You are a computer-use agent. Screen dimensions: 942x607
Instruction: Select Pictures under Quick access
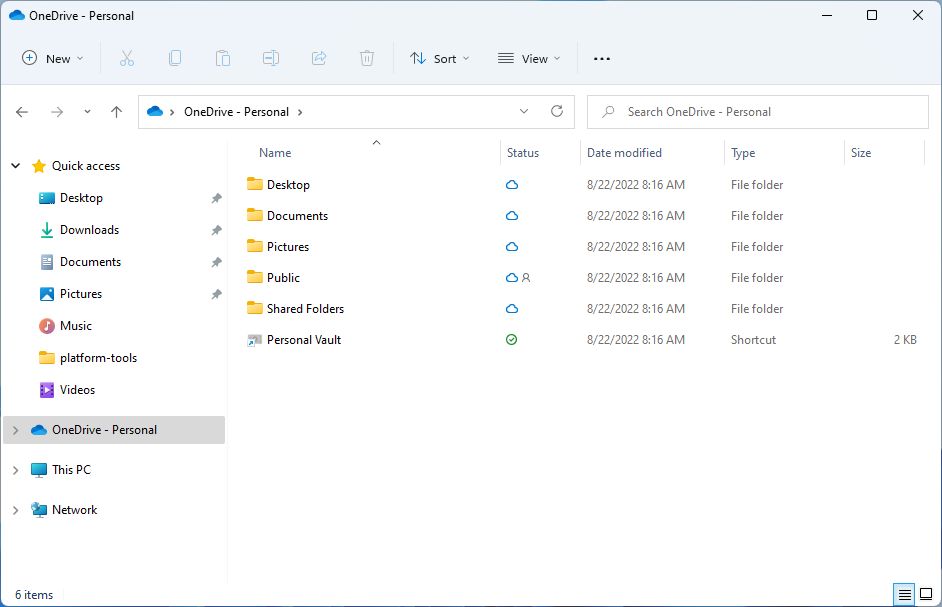[x=81, y=293]
